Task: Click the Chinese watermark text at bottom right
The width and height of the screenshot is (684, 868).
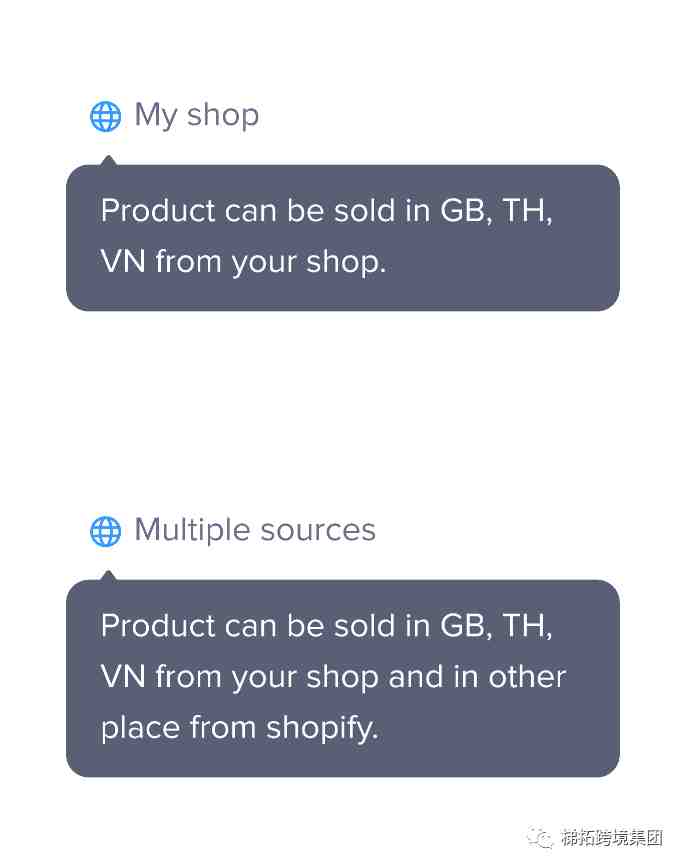Action: [x=612, y=838]
